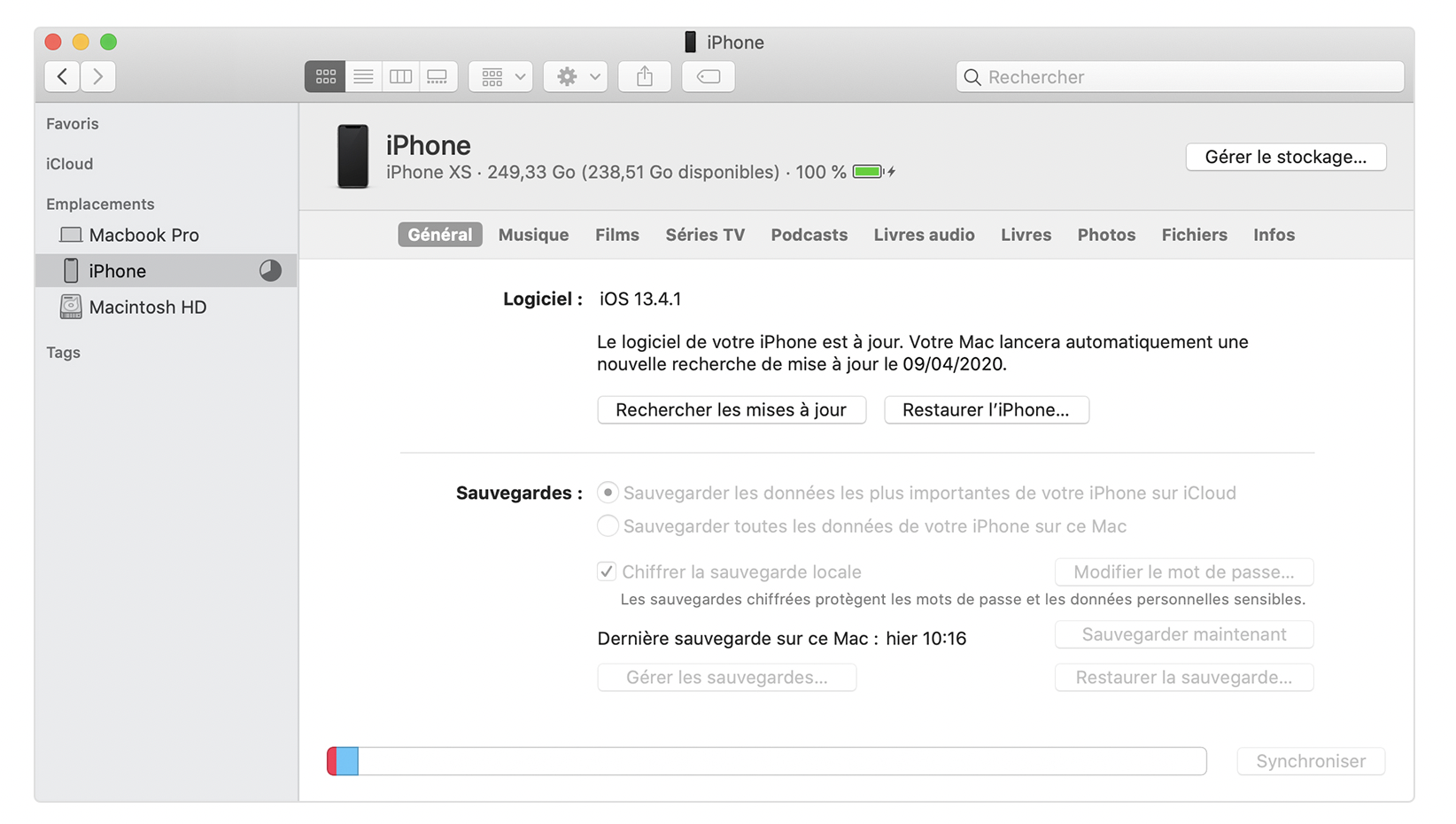Open the group-by arrangement dropdown

pyautogui.click(x=501, y=77)
